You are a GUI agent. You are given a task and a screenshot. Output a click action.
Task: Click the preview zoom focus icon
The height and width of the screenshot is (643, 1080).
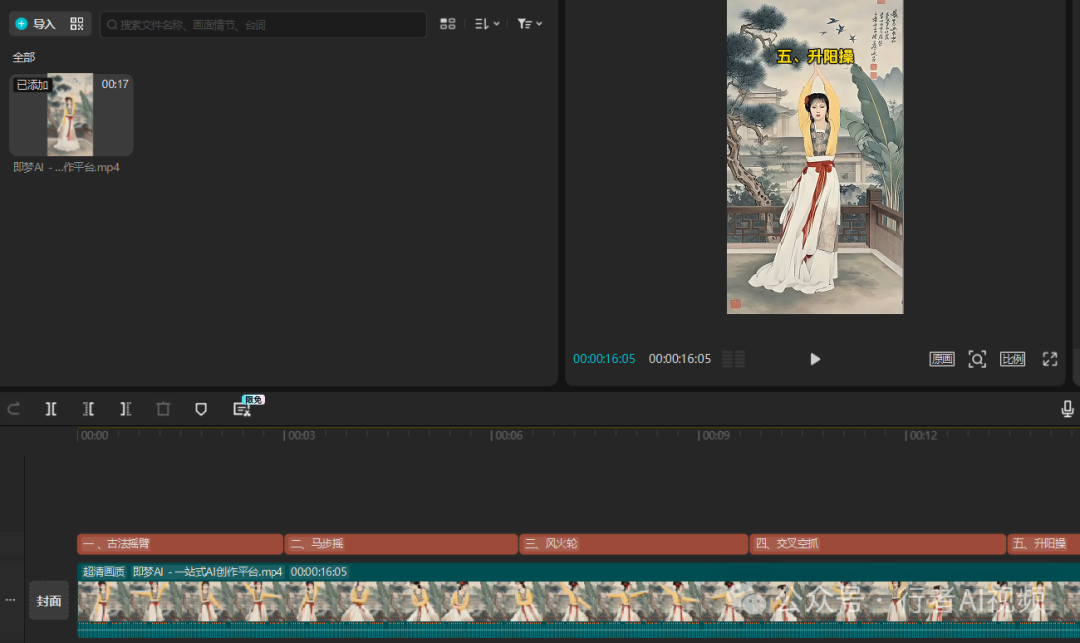(x=977, y=359)
